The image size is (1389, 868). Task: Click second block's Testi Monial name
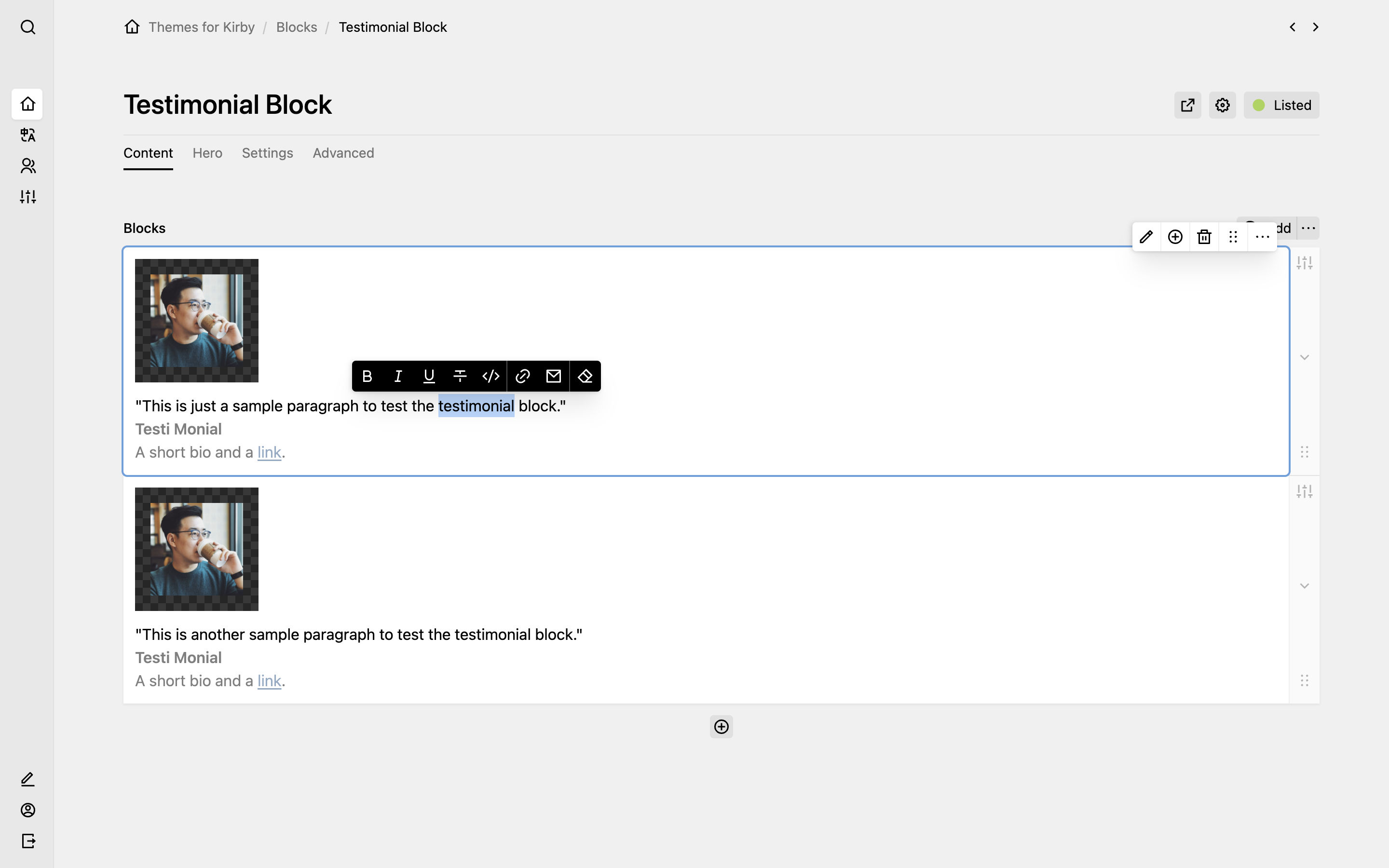(x=178, y=657)
